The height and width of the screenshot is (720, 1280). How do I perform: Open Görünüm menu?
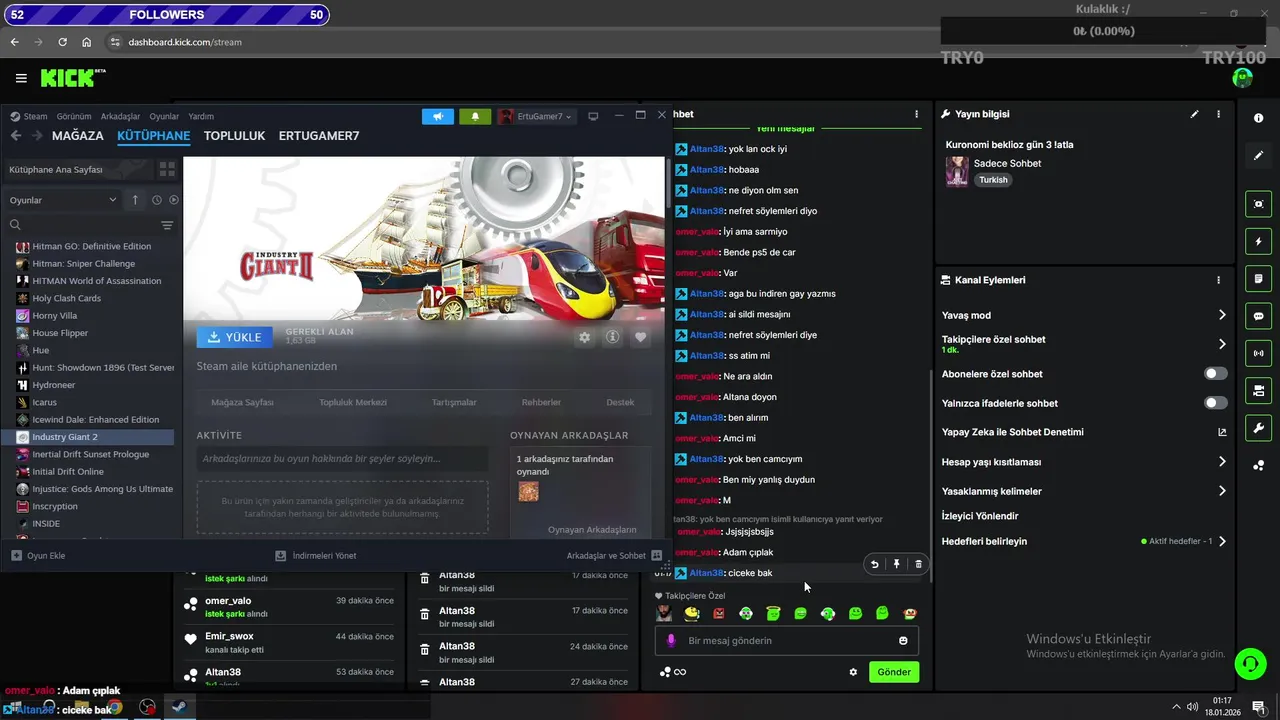click(x=74, y=116)
